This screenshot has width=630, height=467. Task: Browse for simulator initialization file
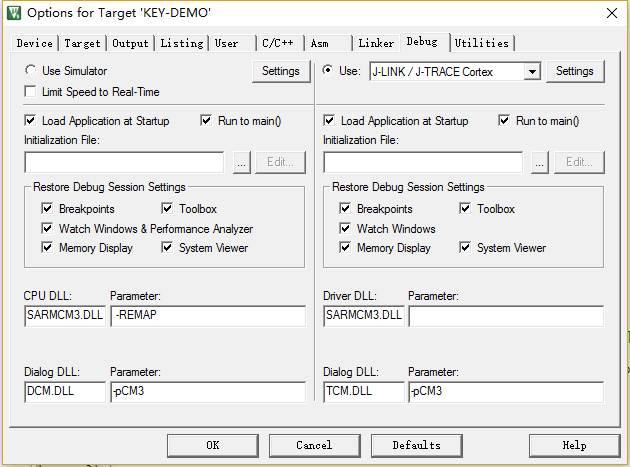point(242,162)
